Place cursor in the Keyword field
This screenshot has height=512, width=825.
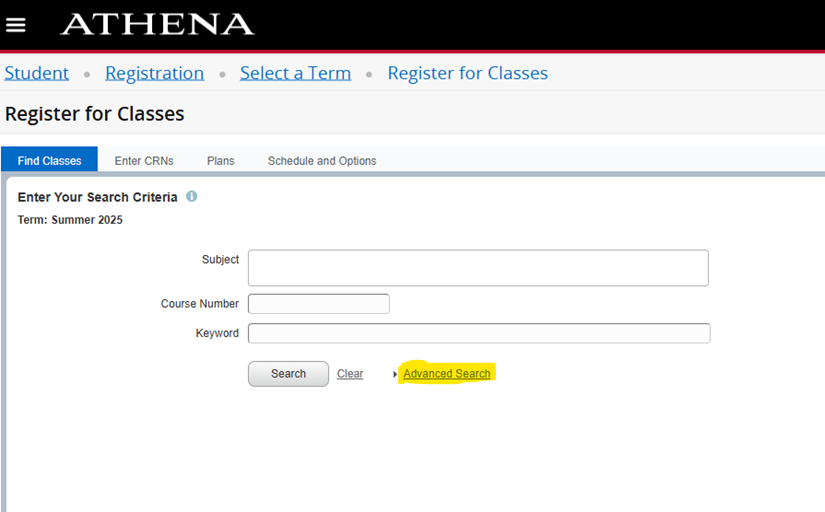[x=478, y=333]
